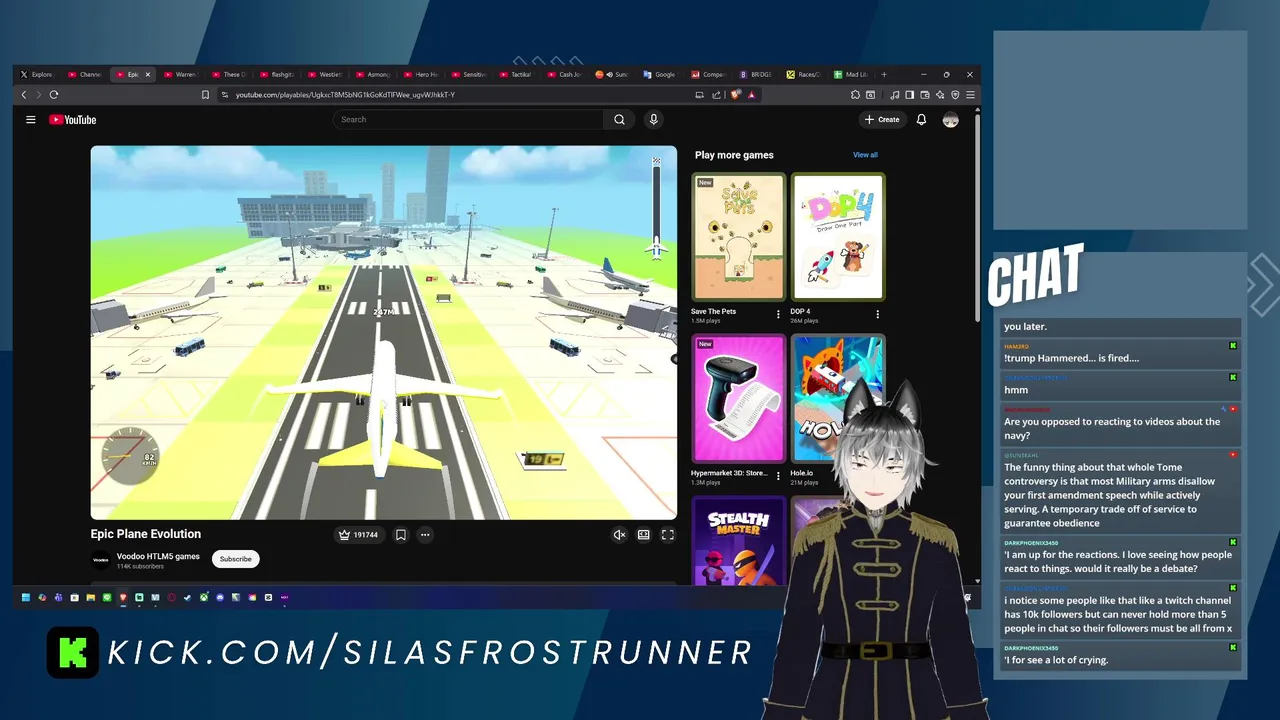Click the address bar URL
This screenshot has height=720, width=1280.
pyautogui.click(x=345, y=95)
